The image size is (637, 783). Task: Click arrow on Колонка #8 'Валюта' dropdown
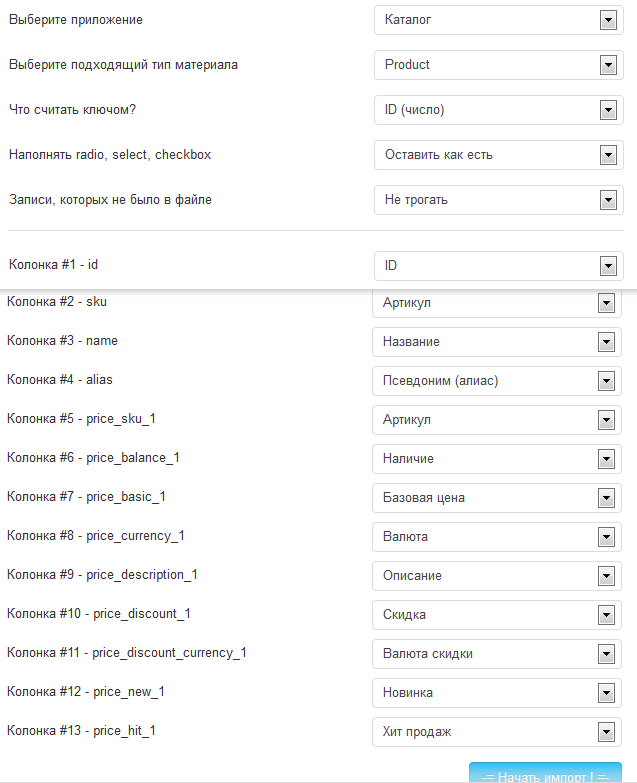point(606,537)
